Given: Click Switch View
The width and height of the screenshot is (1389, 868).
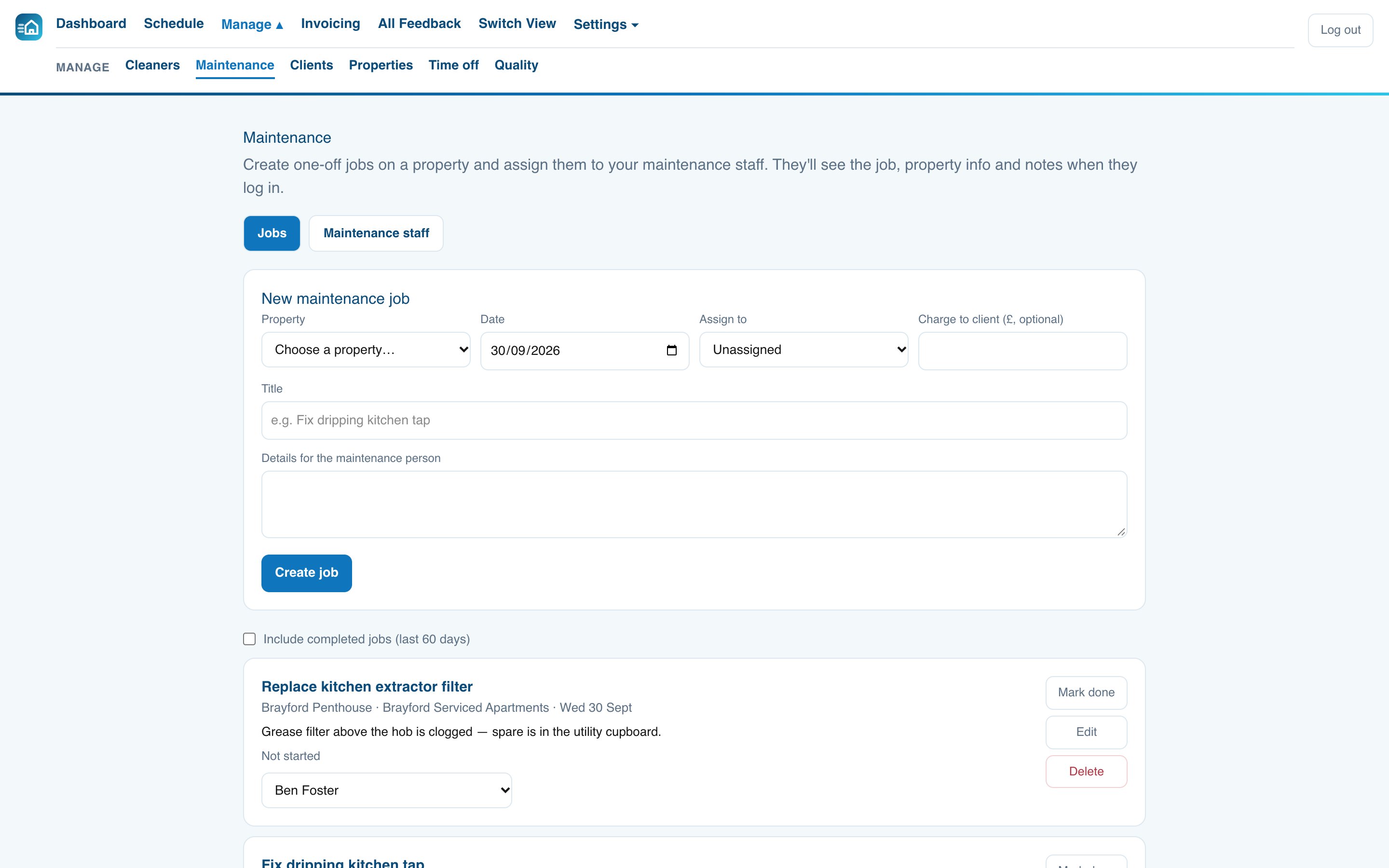Looking at the screenshot, I should point(517,24).
